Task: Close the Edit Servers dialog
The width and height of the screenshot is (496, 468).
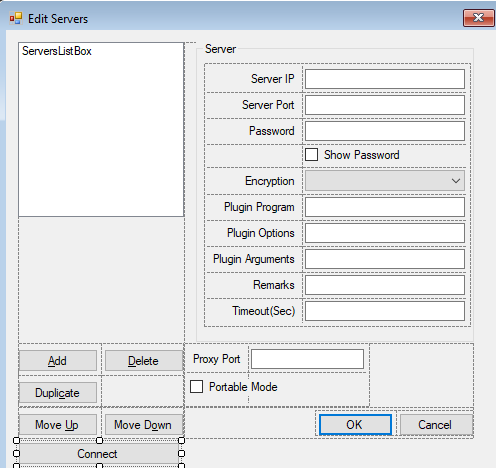Action: click(x=478, y=18)
